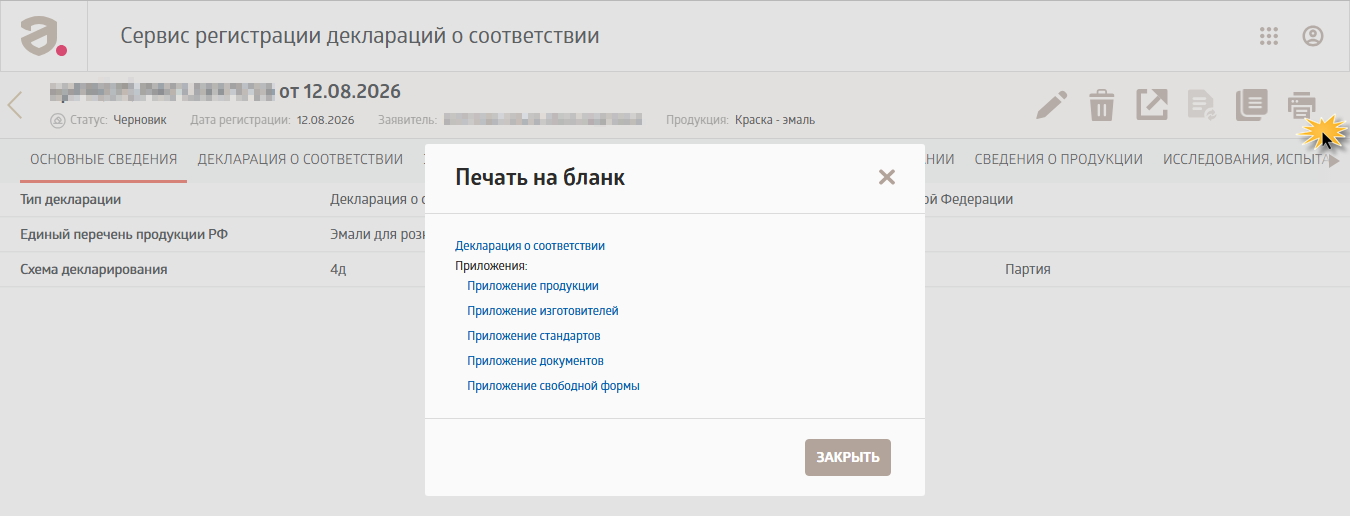Go back with the left chevron
Image resolution: width=1350 pixels, height=516 pixels.
[15, 105]
